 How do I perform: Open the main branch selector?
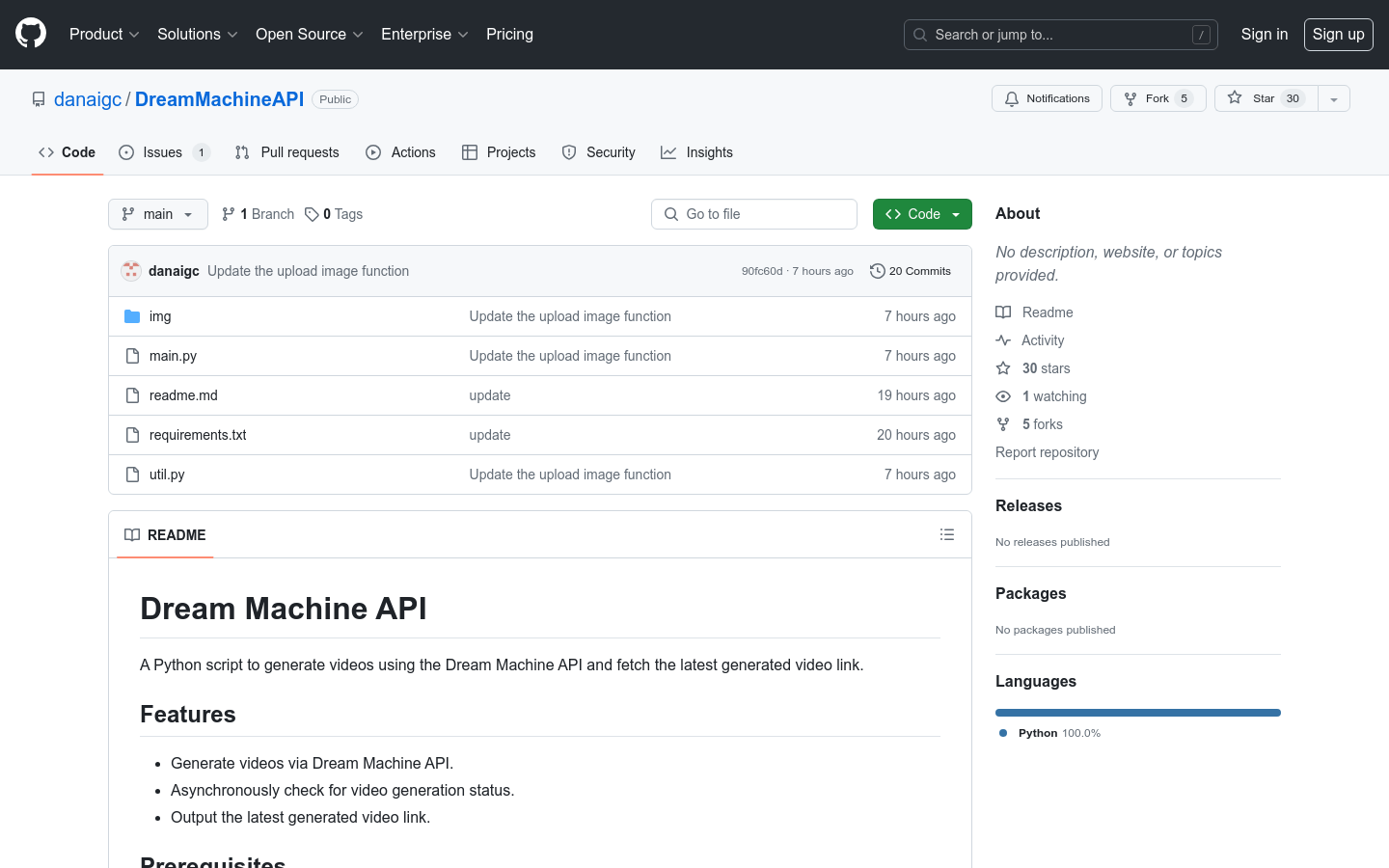point(157,213)
